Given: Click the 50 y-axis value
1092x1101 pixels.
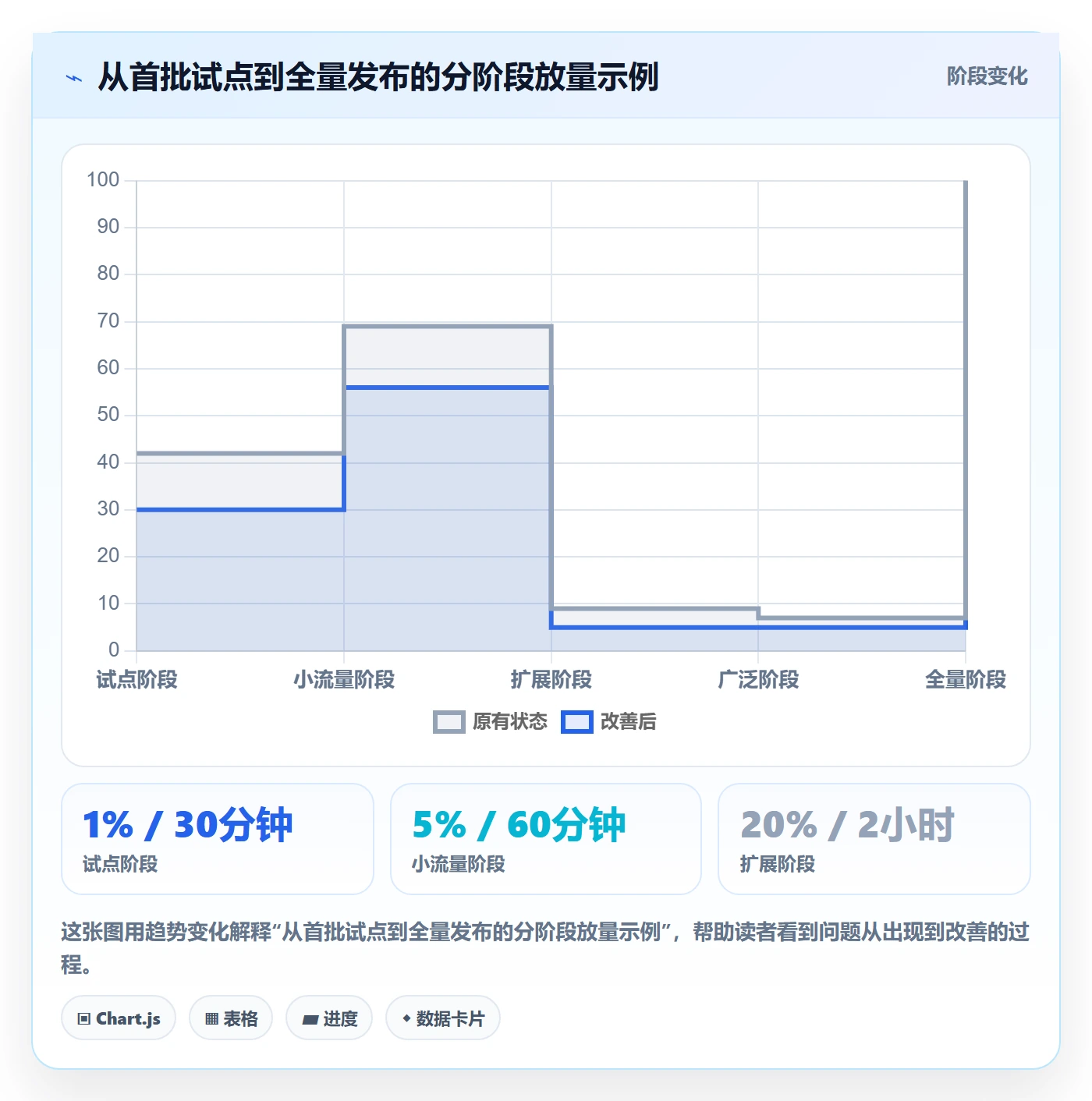Looking at the screenshot, I should coord(108,415).
